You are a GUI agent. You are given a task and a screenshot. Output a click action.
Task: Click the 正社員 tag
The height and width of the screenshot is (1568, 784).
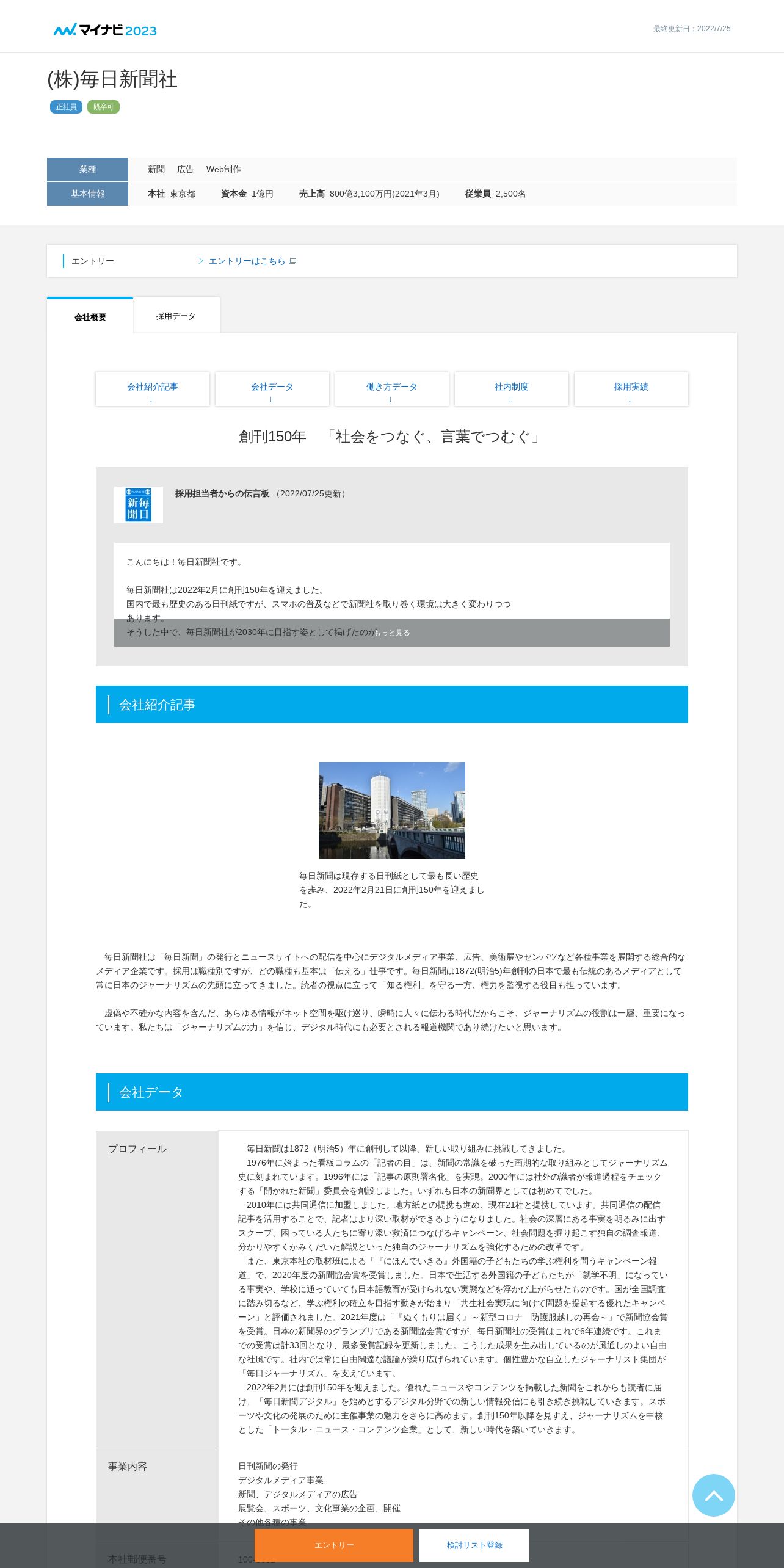(x=66, y=107)
